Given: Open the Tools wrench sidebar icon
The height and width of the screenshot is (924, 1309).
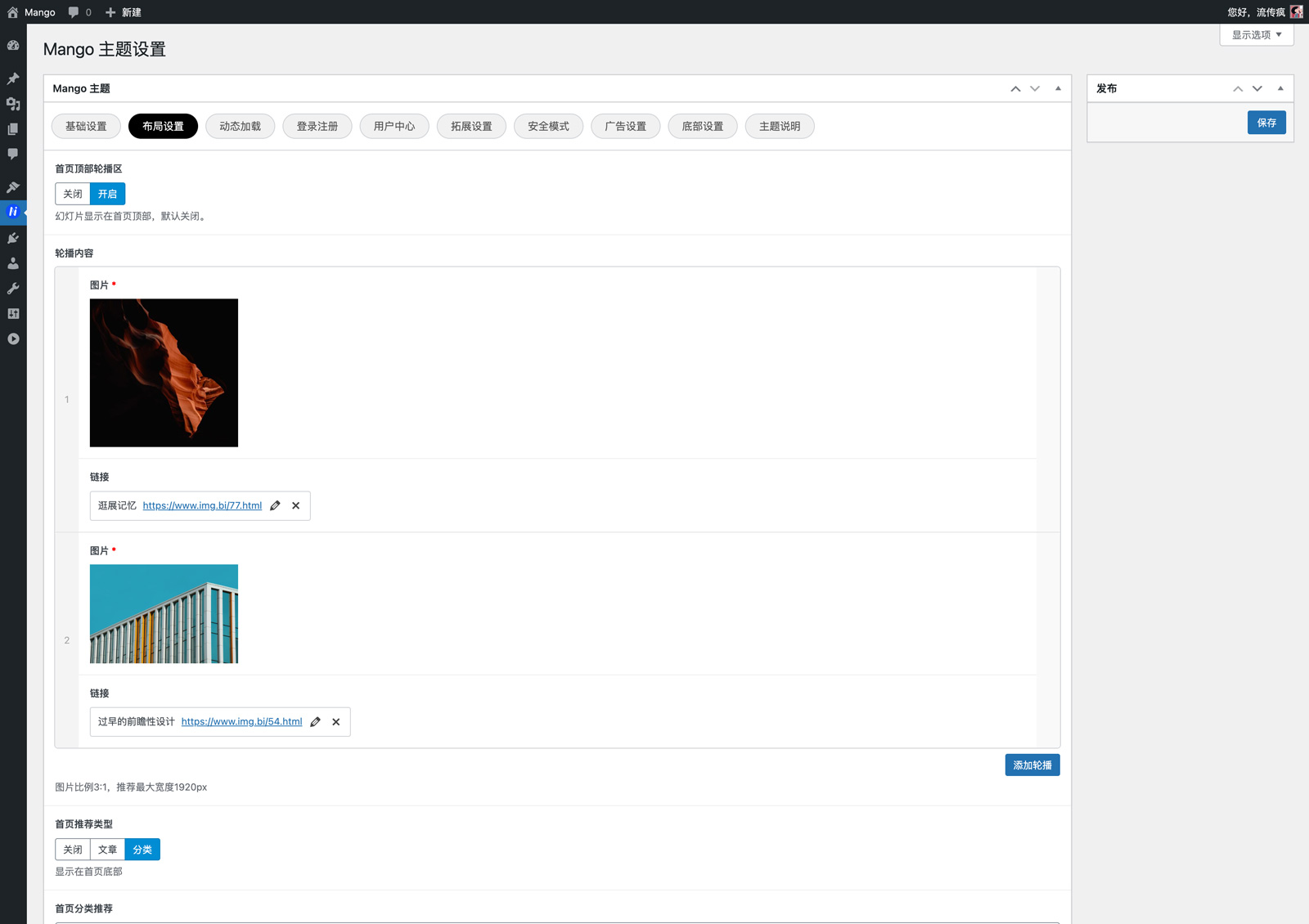Looking at the screenshot, I should click(13, 289).
